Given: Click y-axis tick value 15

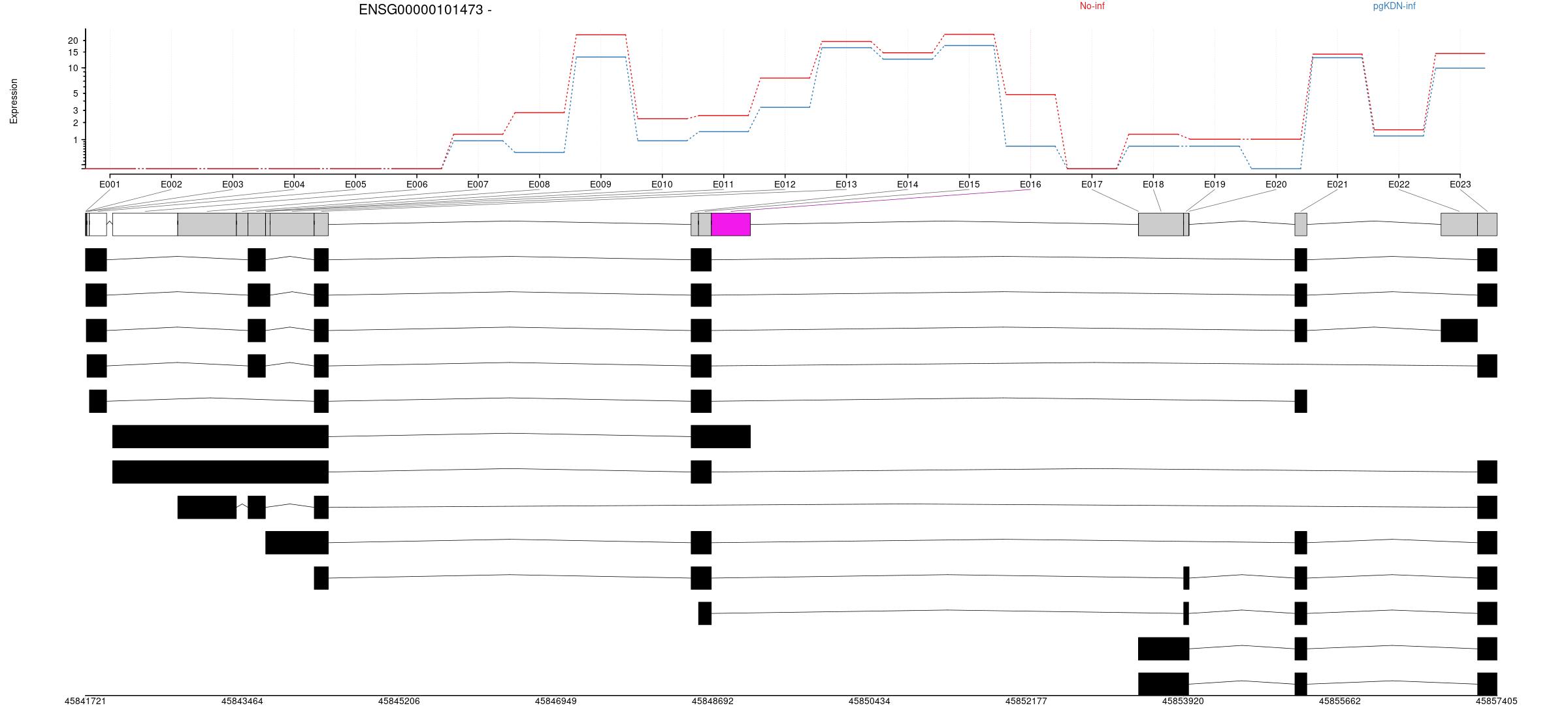Looking at the screenshot, I should pyautogui.click(x=73, y=52).
